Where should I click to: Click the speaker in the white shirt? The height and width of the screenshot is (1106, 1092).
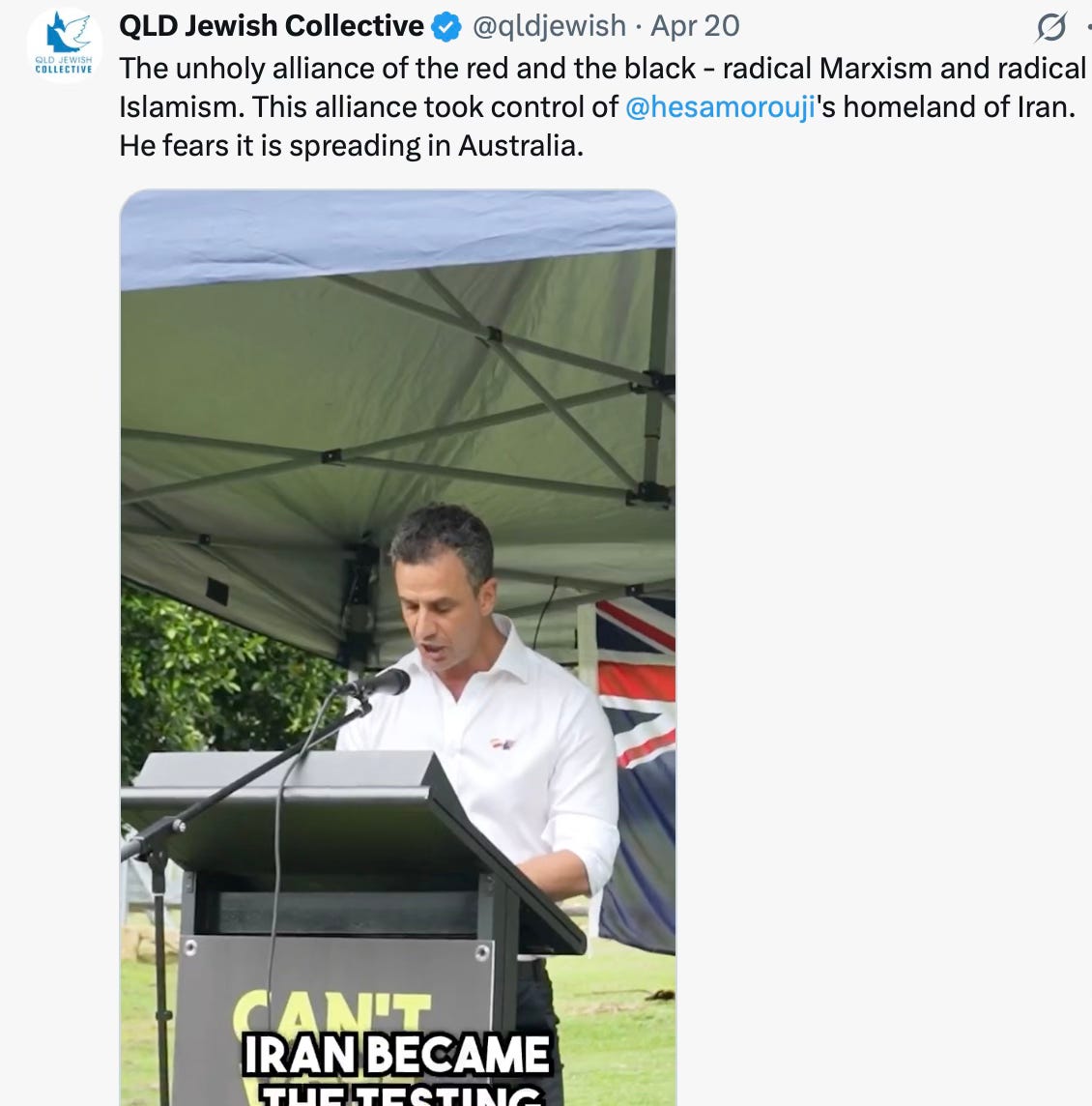point(486,706)
